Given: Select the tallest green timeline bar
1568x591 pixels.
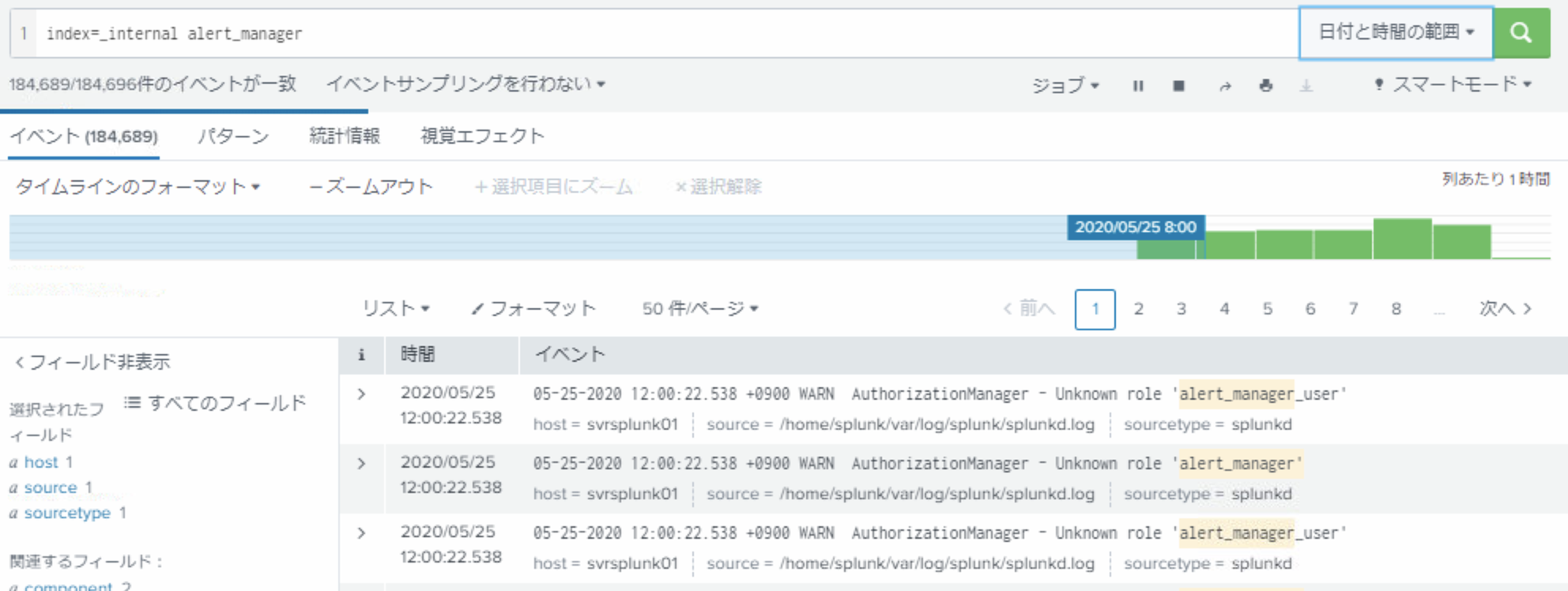Looking at the screenshot, I should [x=1402, y=239].
